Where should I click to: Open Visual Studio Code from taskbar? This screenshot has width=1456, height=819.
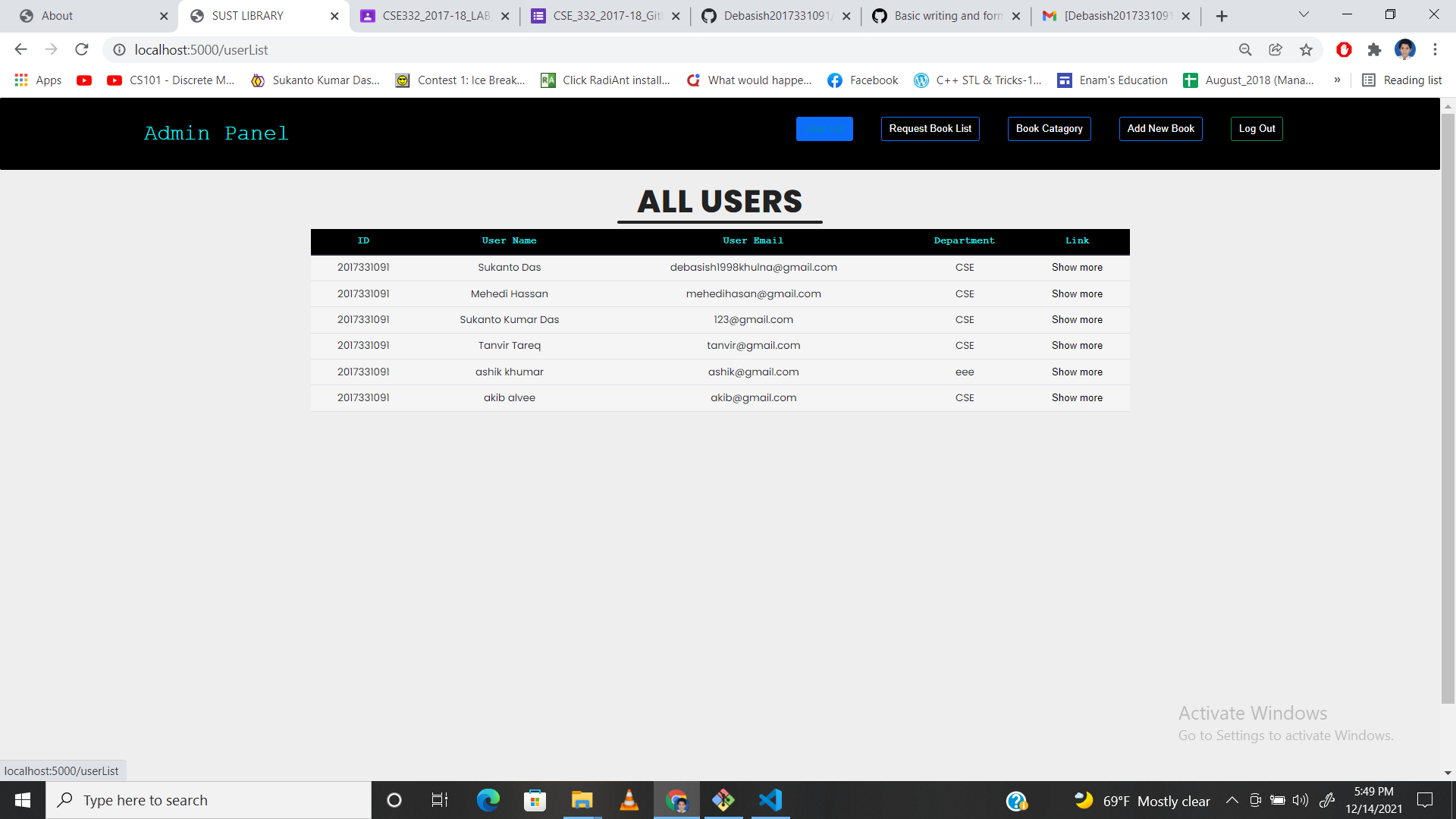pyautogui.click(x=770, y=800)
